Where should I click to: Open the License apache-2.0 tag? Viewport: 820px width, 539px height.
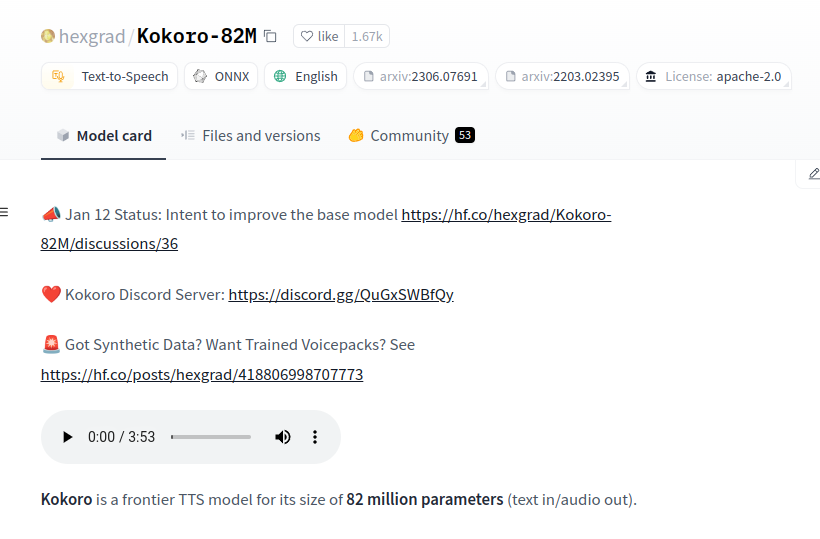point(713,76)
